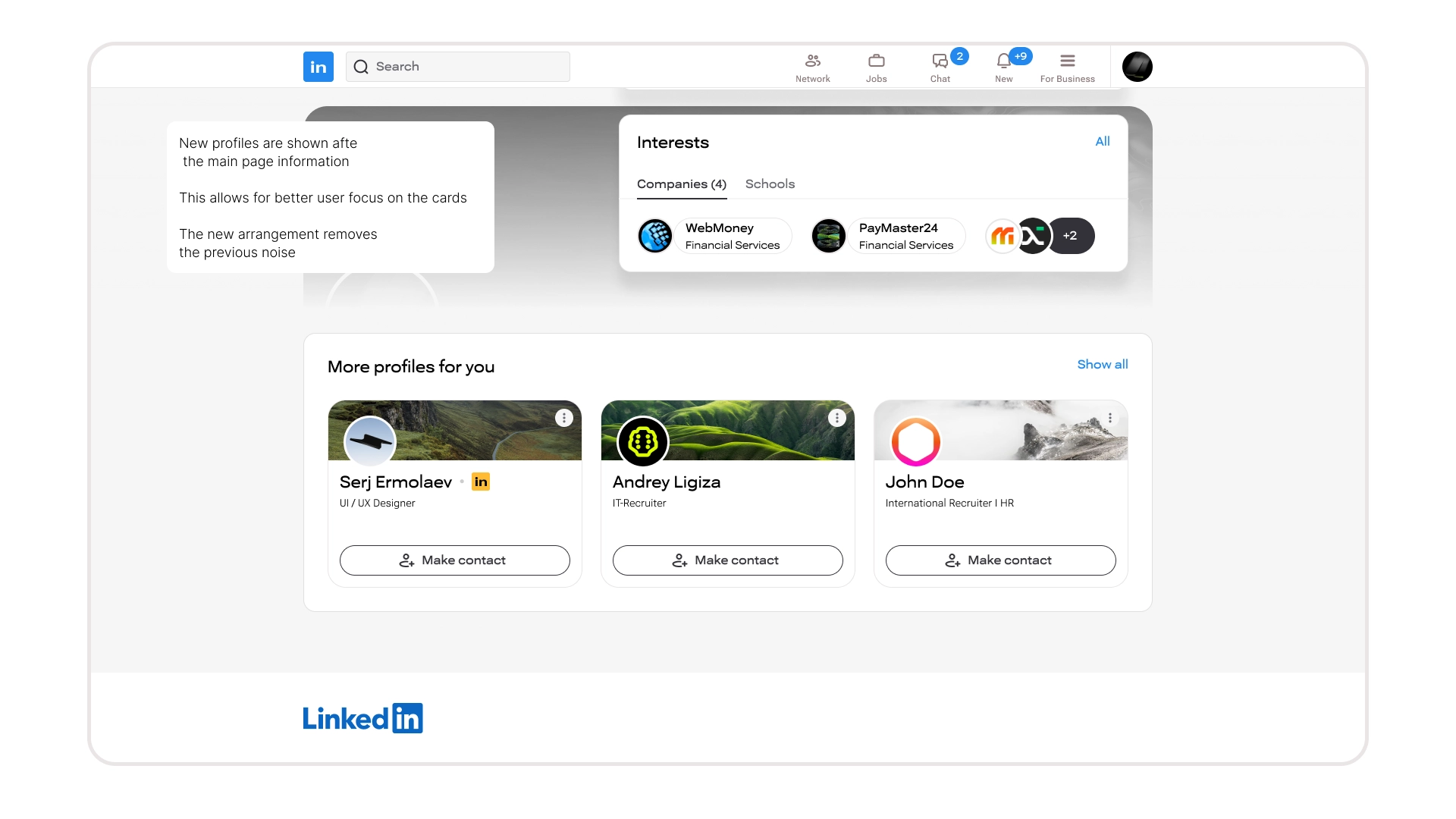The height and width of the screenshot is (819, 1456).
Task: Open the For Business menu
Action: pyautogui.click(x=1067, y=67)
